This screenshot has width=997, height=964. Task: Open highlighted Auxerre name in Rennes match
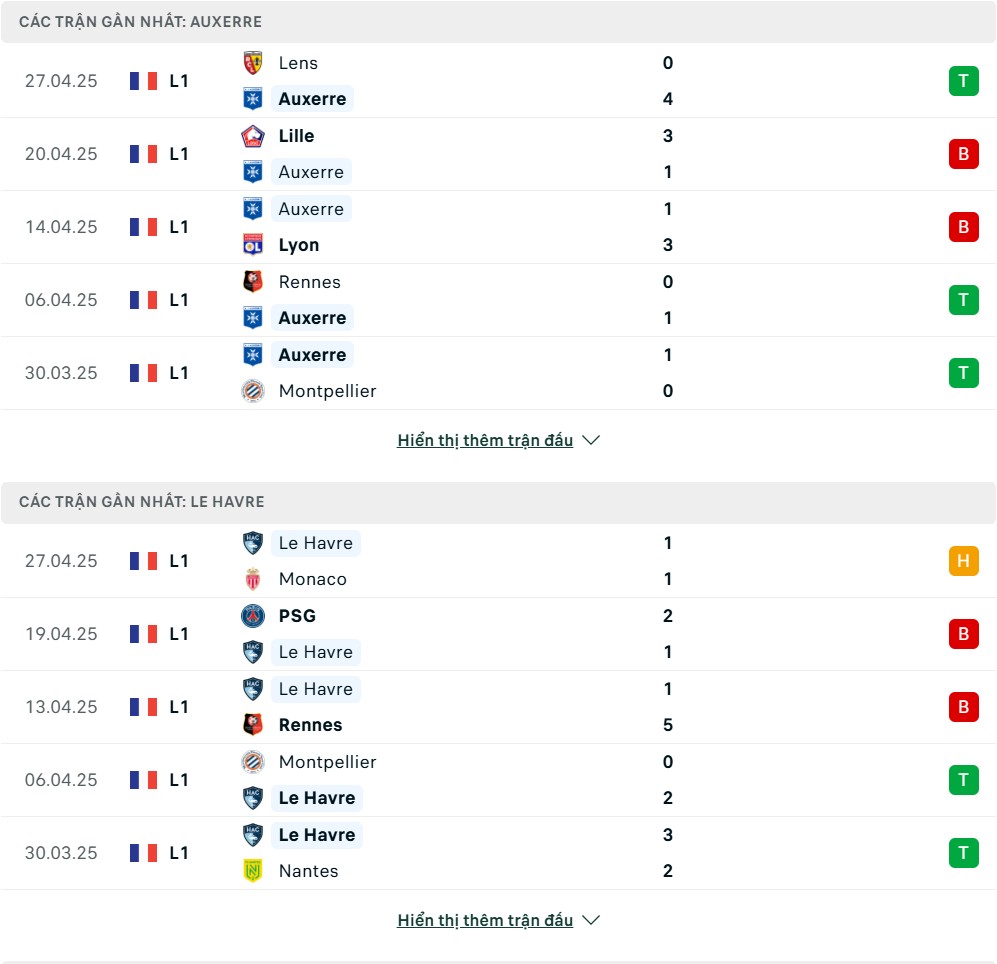click(x=312, y=318)
